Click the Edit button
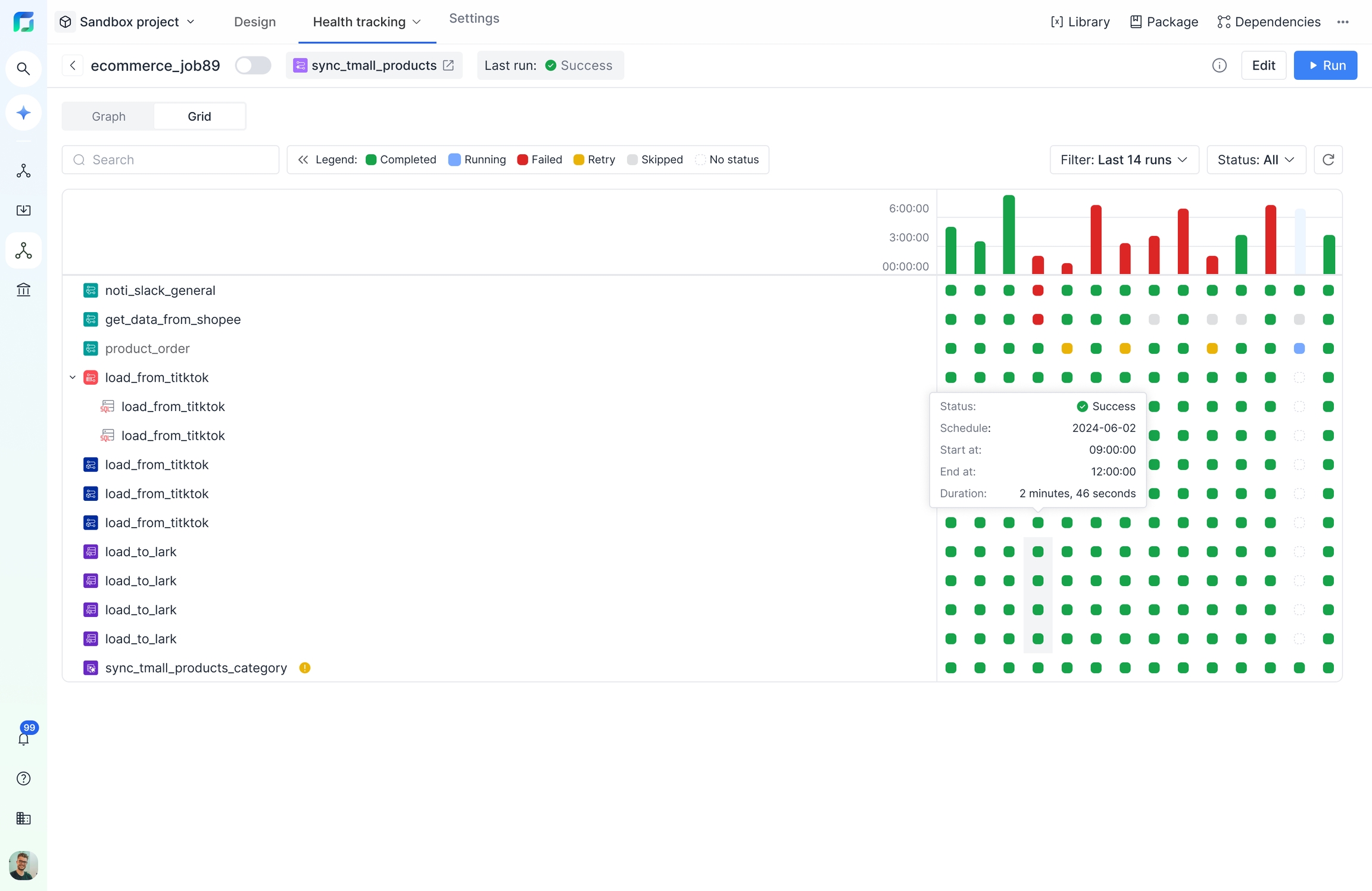Screen dimensions: 1372x891 (1263, 66)
